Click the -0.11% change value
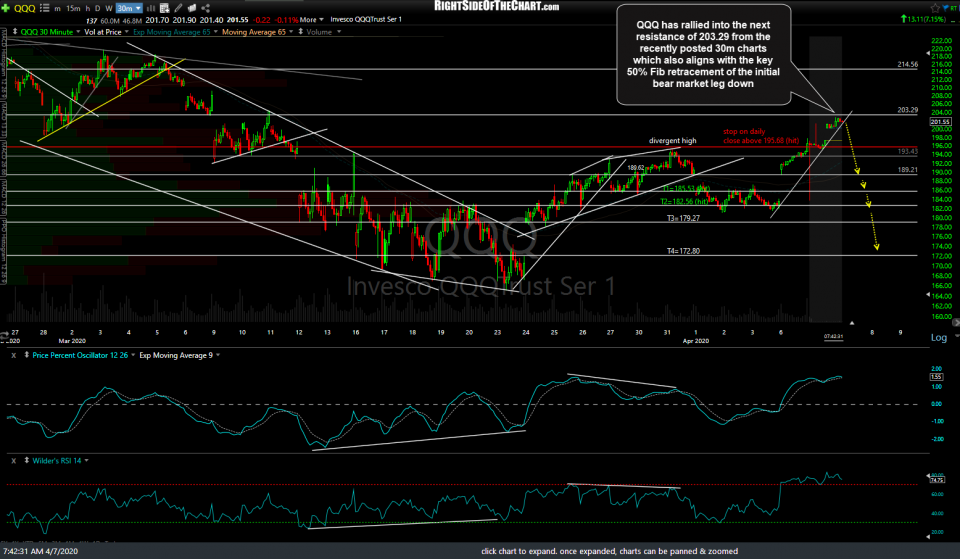960x559 pixels. tap(288, 20)
